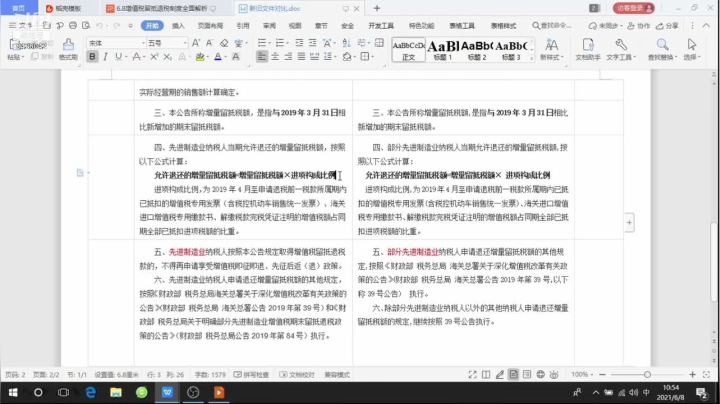Click the character shading icon

pos(236,56)
